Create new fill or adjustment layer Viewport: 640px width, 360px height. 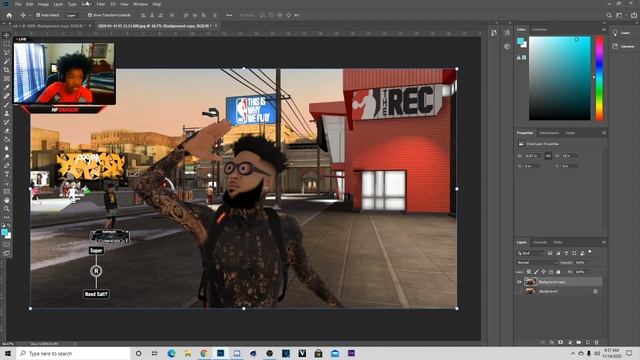point(569,342)
